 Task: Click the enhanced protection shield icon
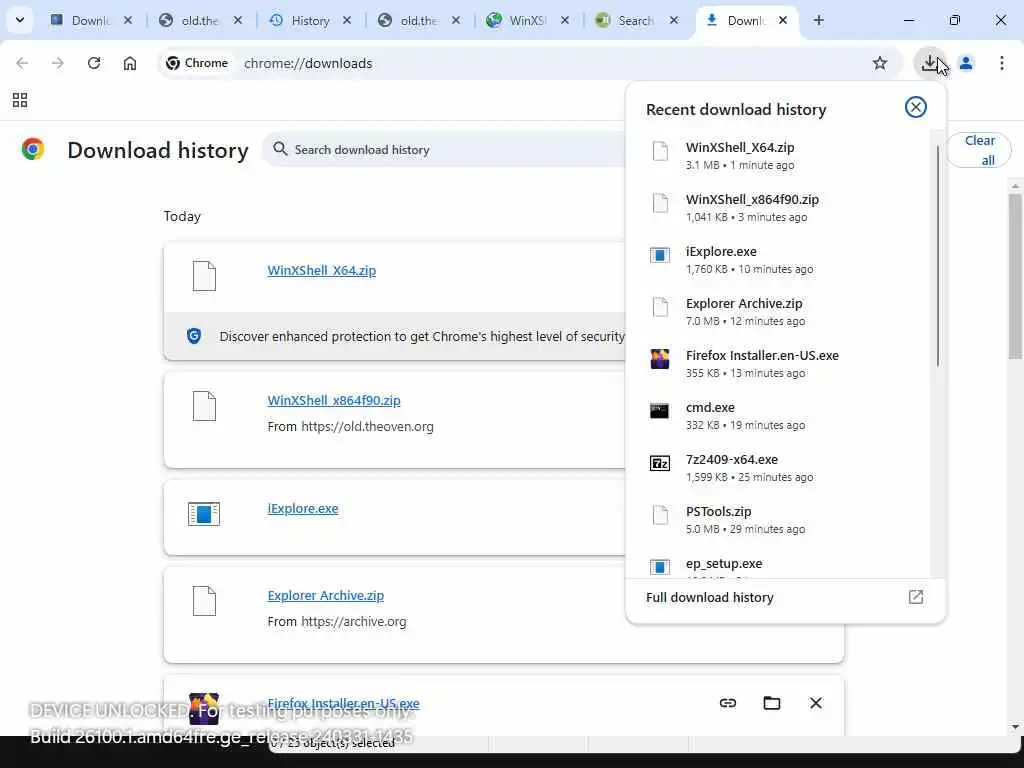pos(194,336)
